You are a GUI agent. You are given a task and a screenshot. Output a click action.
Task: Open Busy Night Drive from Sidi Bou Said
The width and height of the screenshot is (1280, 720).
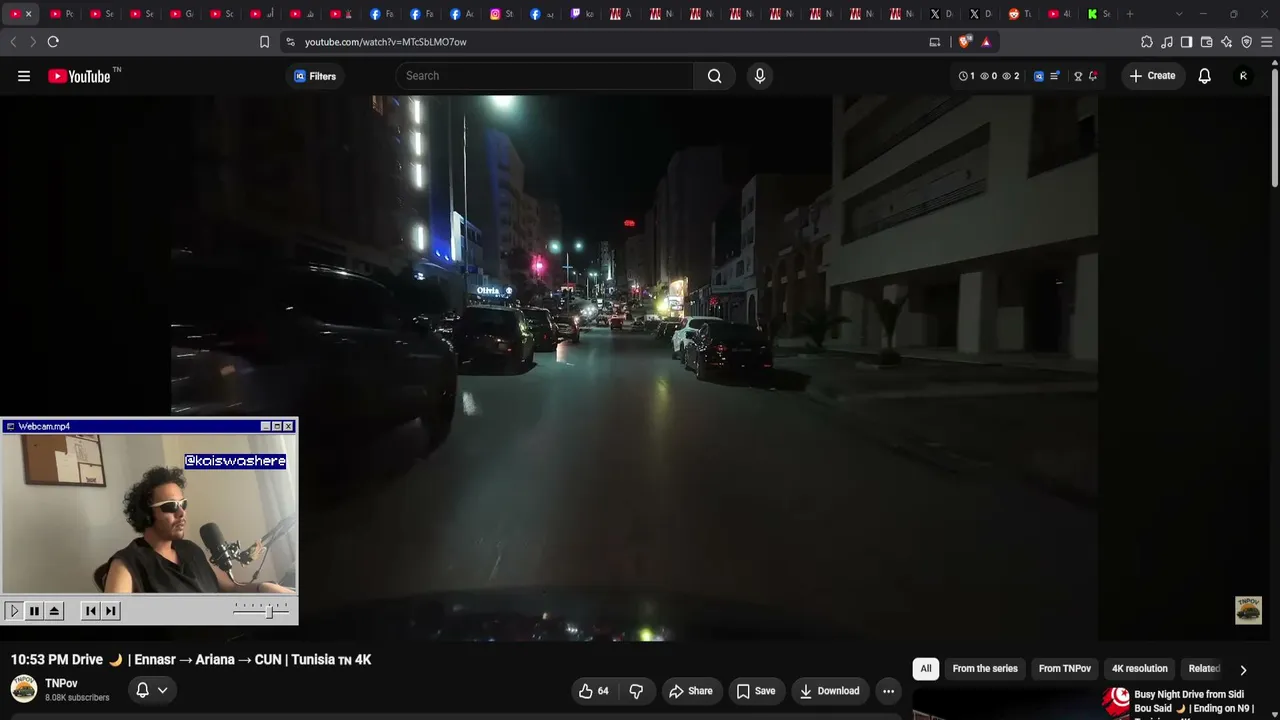click(1194, 702)
